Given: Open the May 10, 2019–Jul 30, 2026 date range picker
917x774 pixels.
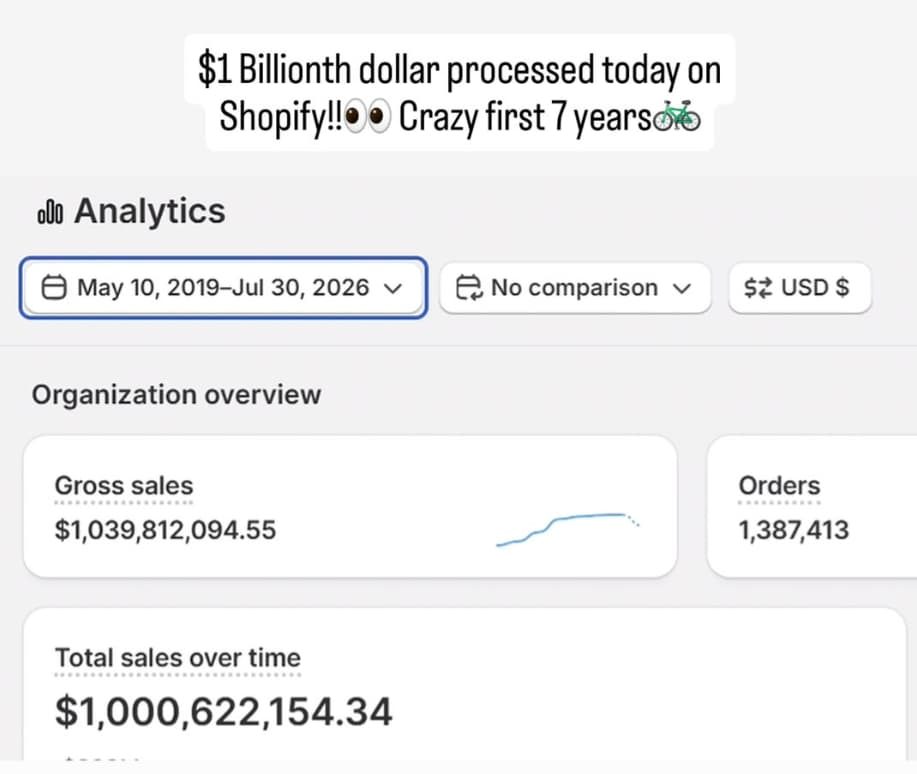Looking at the screenshot, I should coord(223,288).
